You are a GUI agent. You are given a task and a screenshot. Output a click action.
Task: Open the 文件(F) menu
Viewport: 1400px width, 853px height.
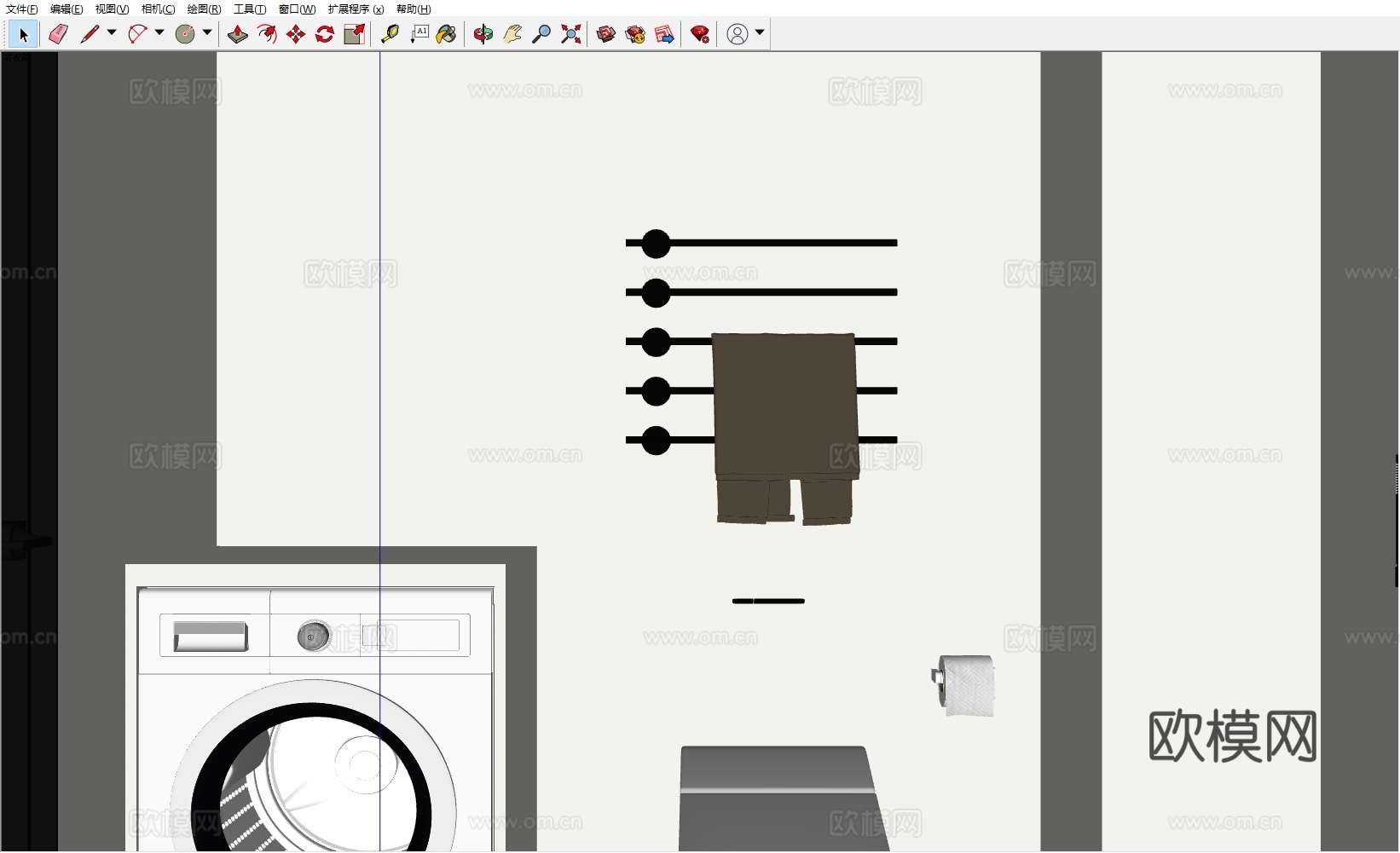tap(22, 9)
